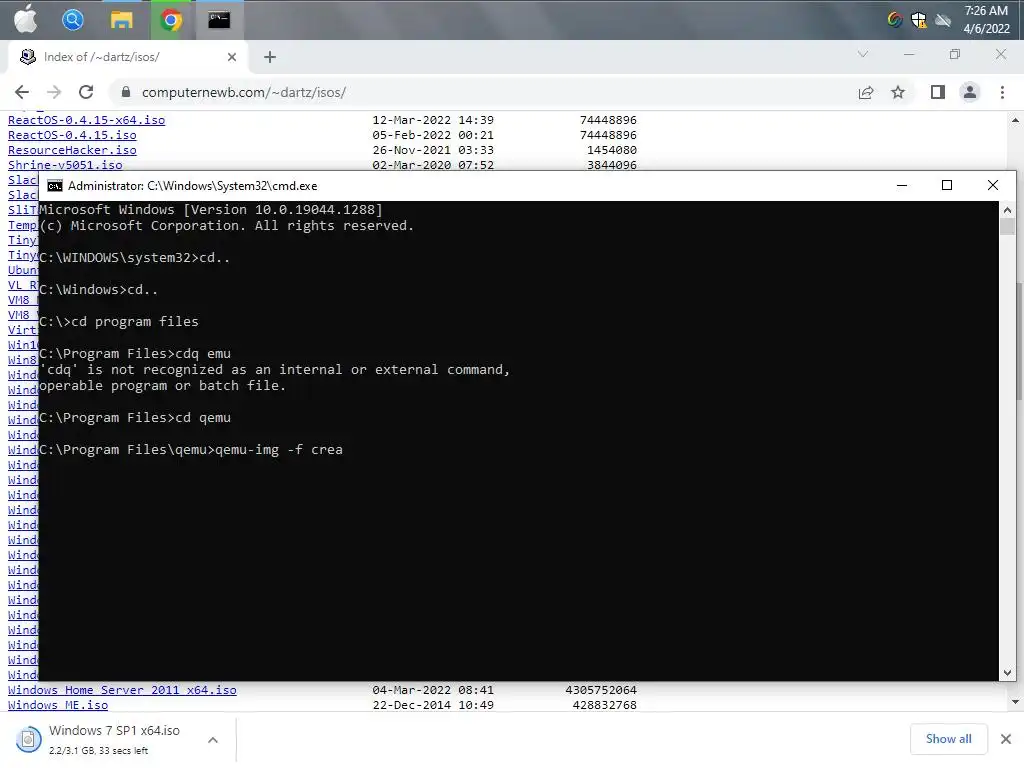Go forward in Chrome
The image size is (1024, 768).
click(54, 92)
